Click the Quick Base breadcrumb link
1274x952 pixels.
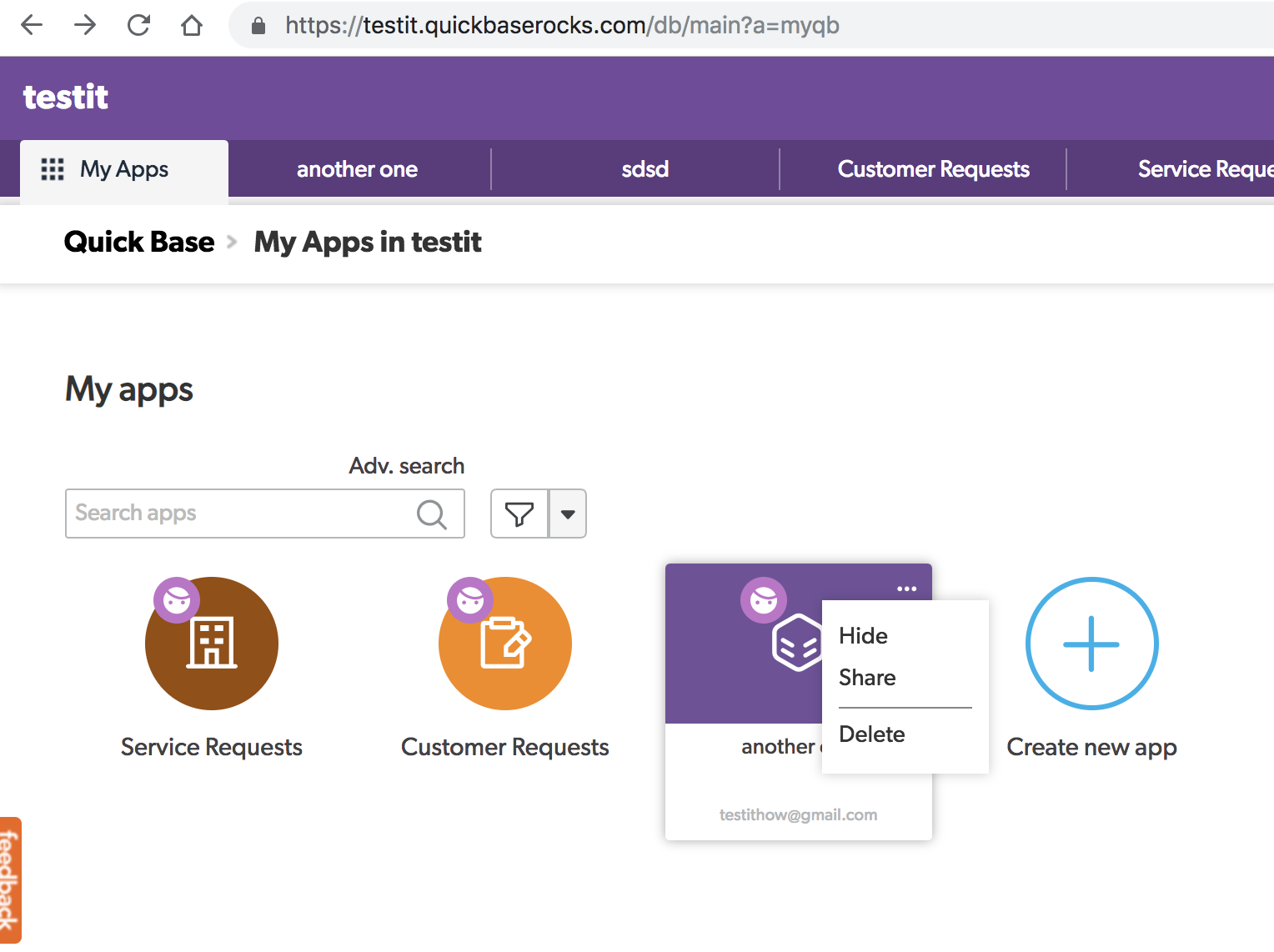pos(139,242)
